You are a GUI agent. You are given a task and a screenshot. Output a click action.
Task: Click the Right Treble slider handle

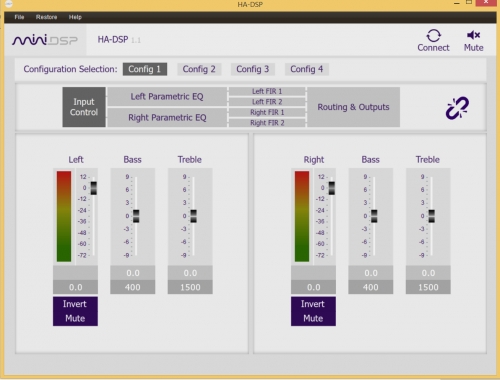431,216
